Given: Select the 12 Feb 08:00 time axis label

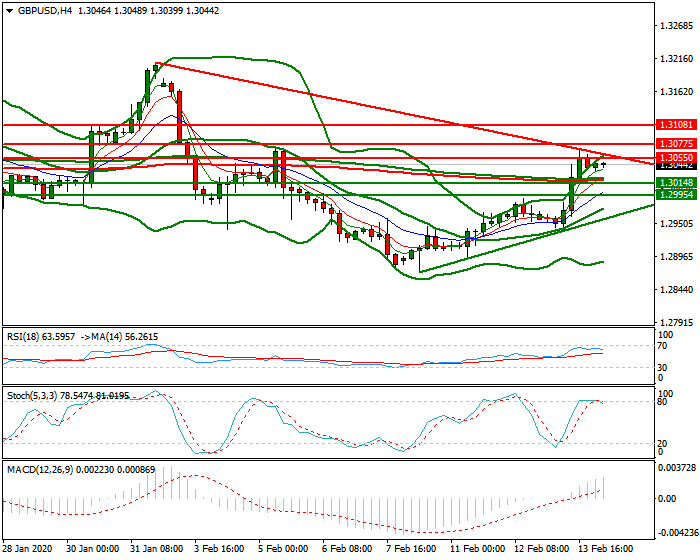Looking at the screenshot, I should click(542, 548).
